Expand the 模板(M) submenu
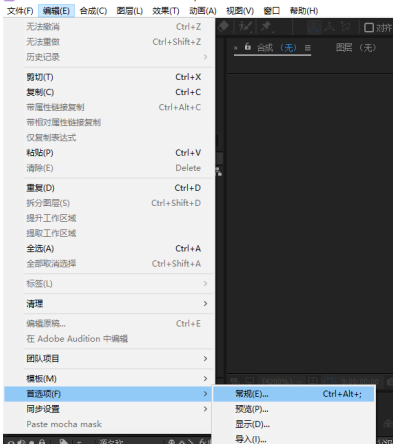This screenshot has width=393, height=444. click(x=109, y=378)
